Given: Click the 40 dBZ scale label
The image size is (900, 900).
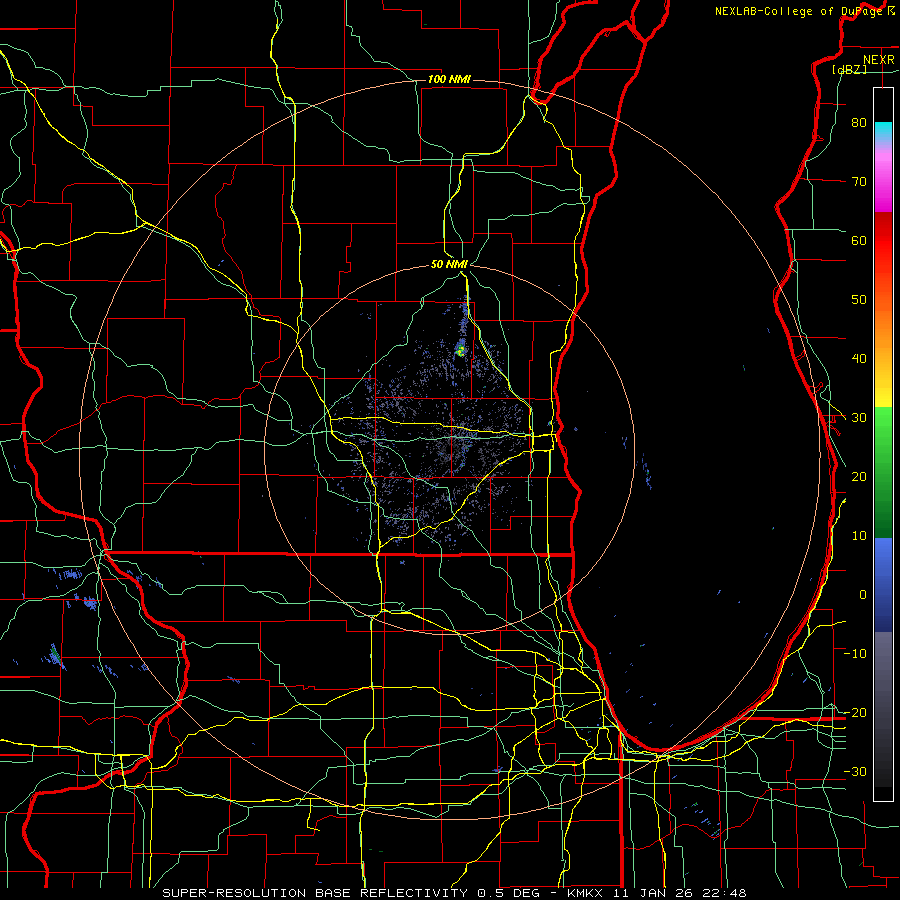Looking at the screenshot, I should coord(859,359).
